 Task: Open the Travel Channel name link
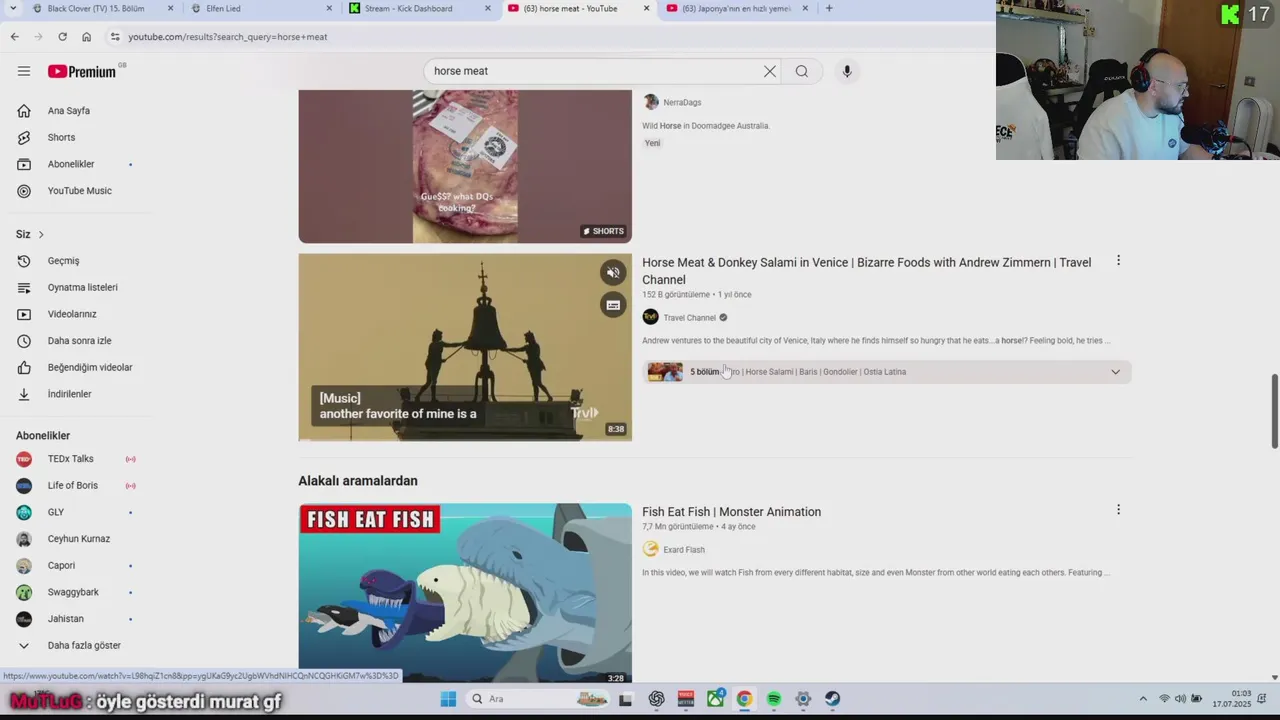[689, 318]
